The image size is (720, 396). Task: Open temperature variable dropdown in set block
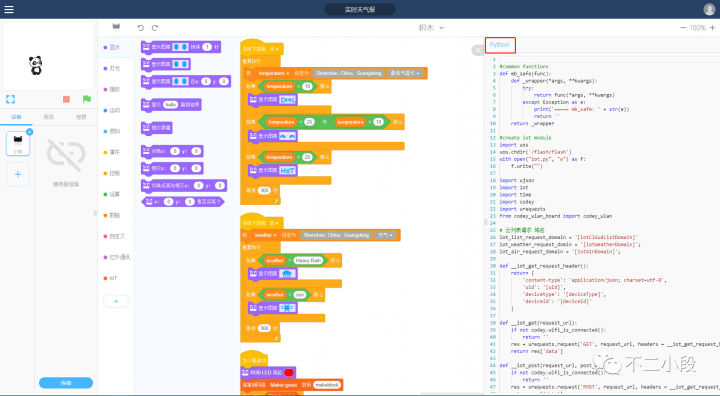click(x=273, y=73)
